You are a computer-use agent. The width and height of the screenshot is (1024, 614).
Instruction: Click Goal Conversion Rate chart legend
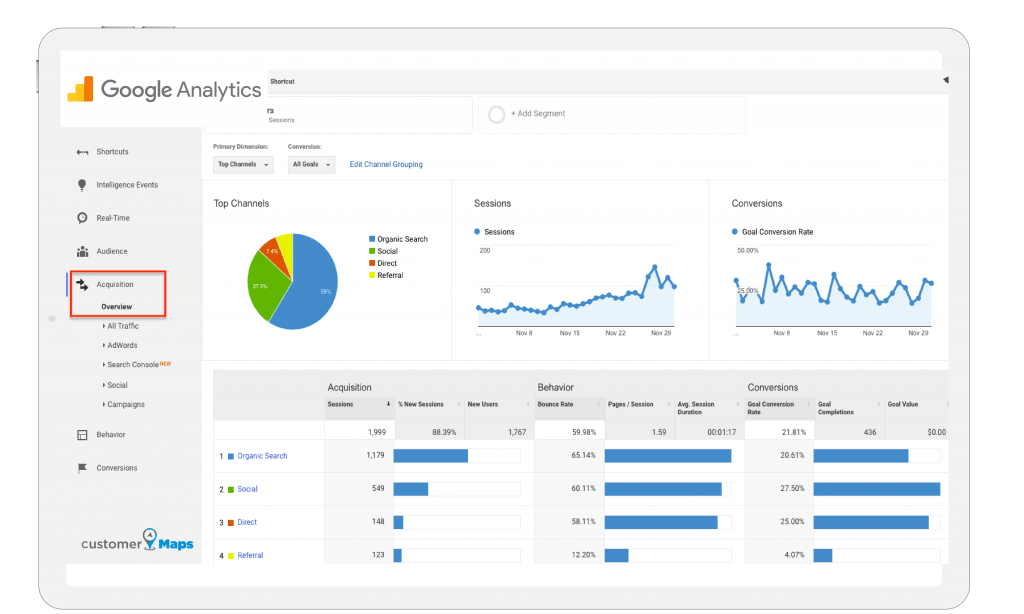(773, 232)
